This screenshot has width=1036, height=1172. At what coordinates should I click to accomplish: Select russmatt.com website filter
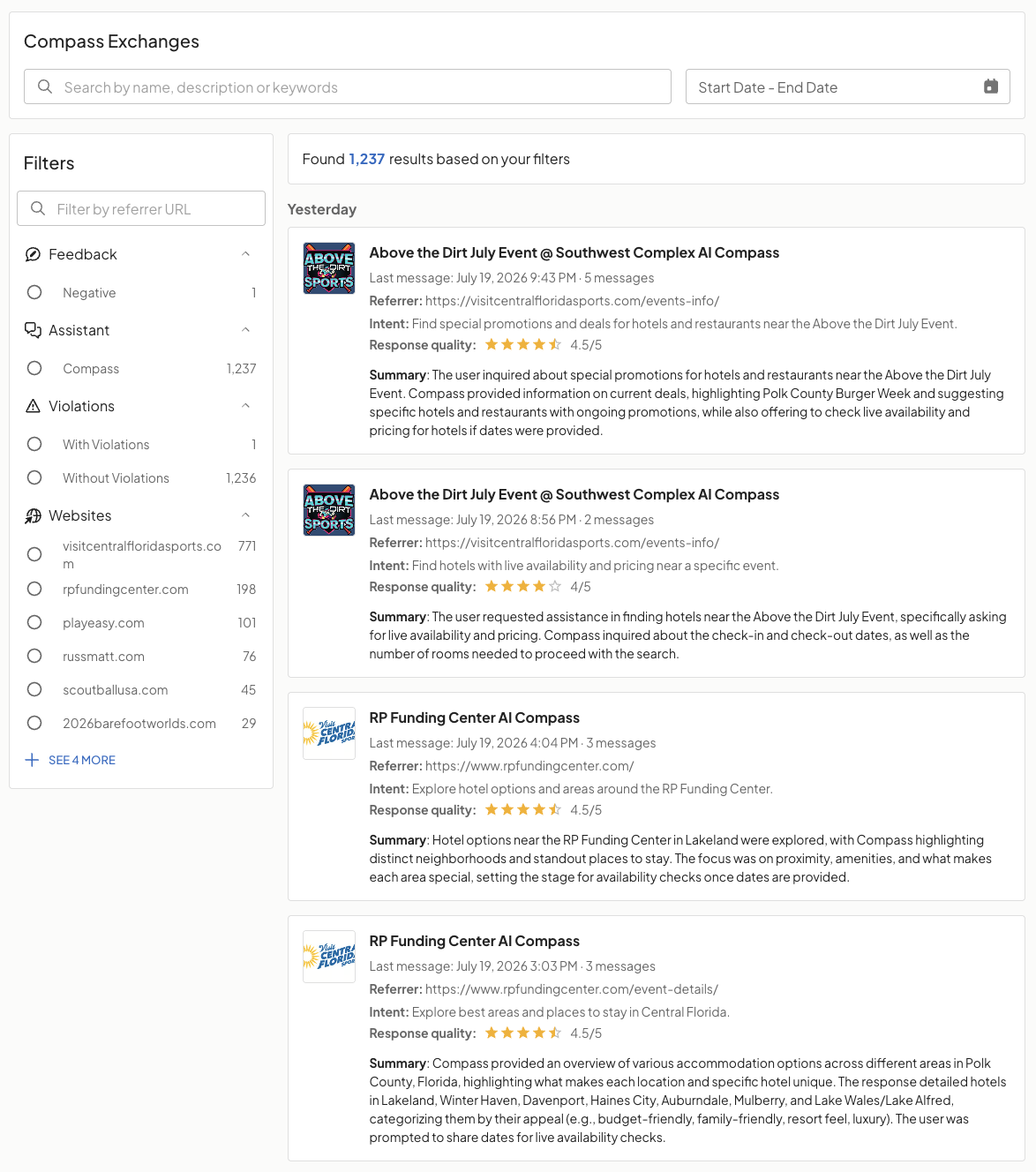[x=34, y=656]
